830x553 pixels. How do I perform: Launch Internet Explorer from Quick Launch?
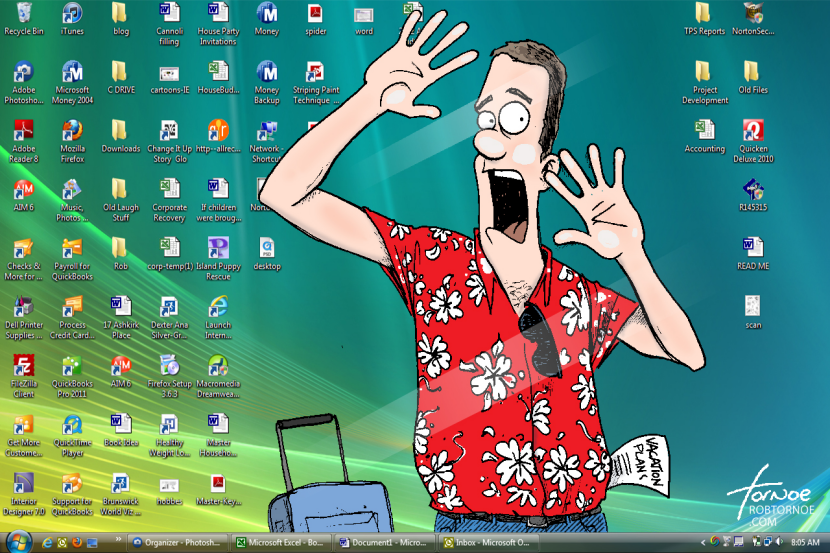(47, 543)
